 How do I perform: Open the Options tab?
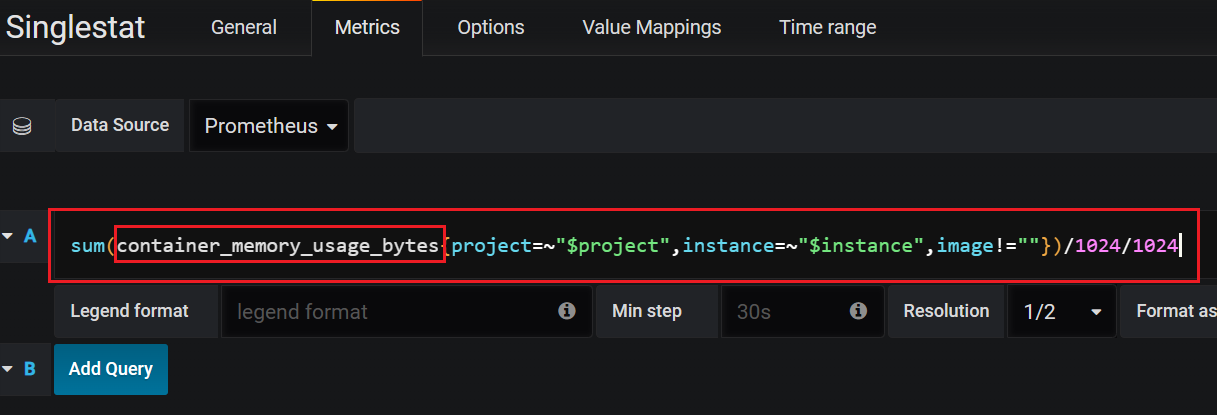tap(491, 28)
